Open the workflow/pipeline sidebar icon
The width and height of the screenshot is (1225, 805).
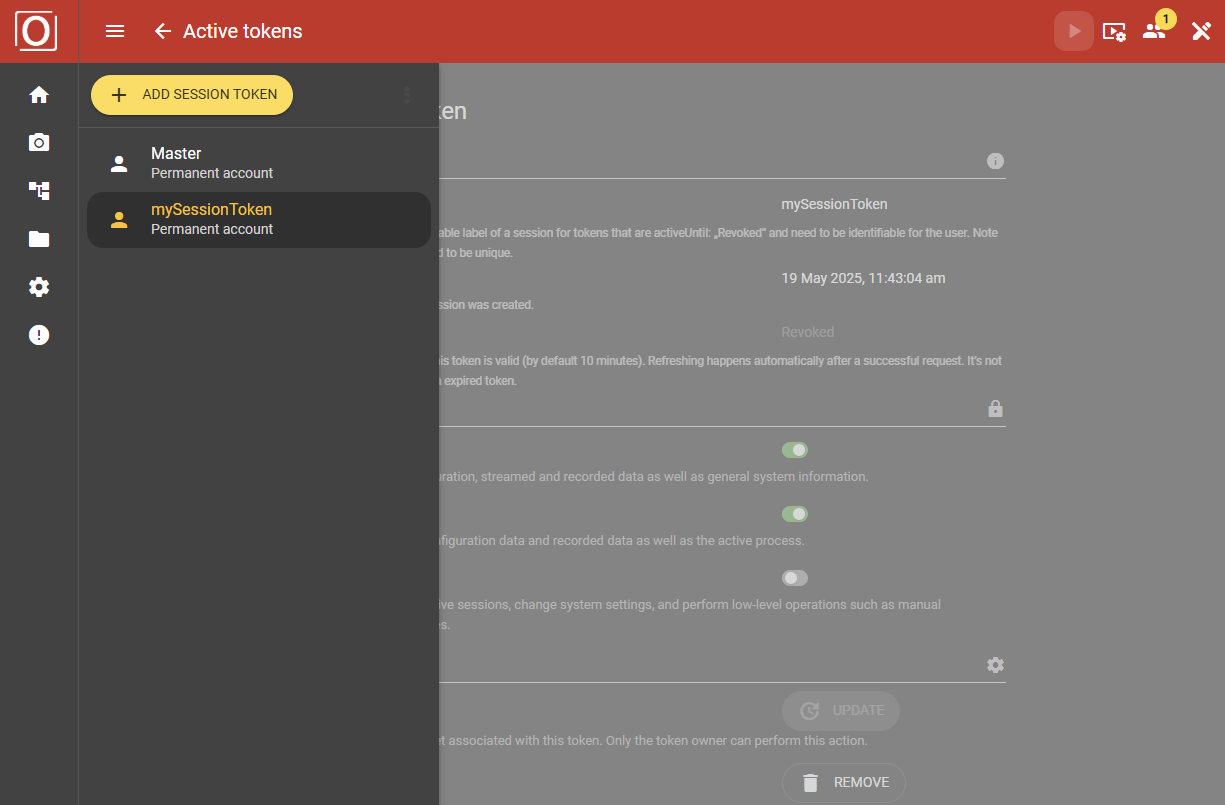point(38,190)
